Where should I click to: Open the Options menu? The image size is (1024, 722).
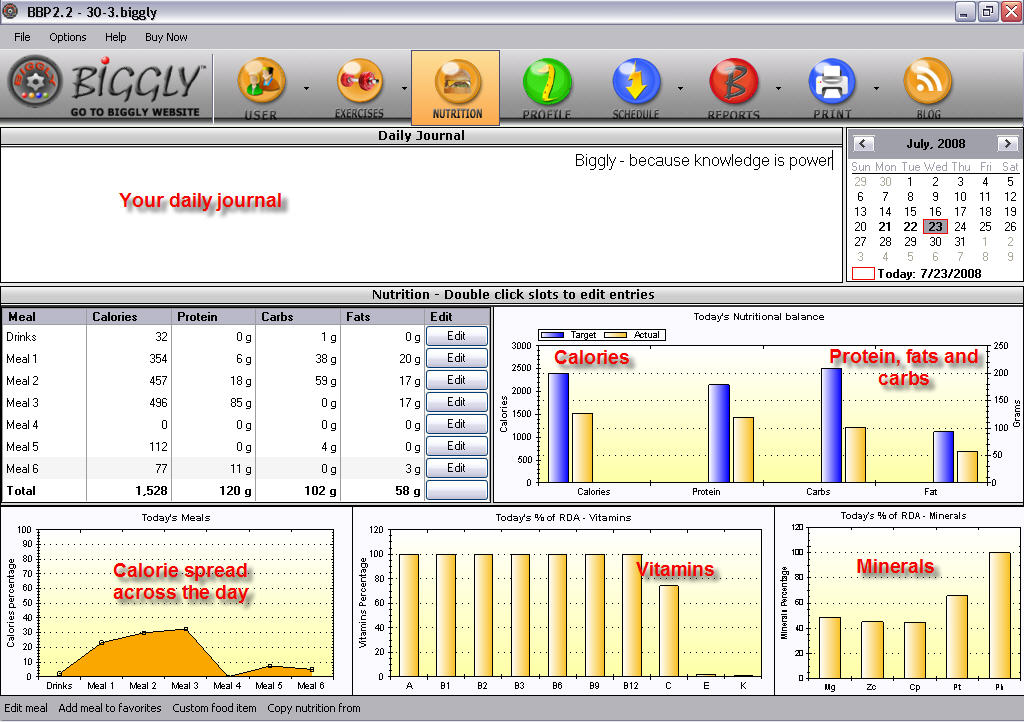[x=68, y=37]
